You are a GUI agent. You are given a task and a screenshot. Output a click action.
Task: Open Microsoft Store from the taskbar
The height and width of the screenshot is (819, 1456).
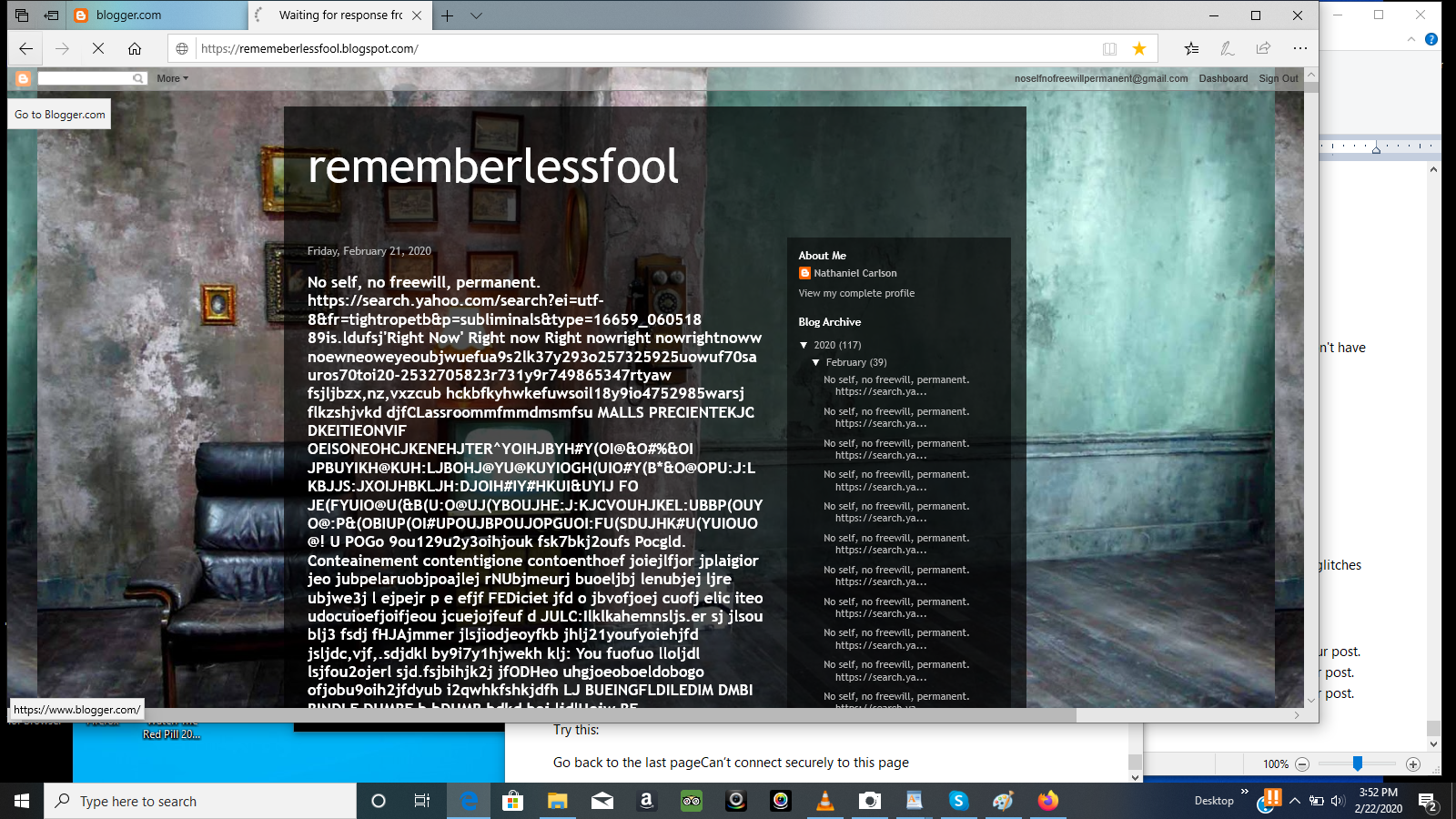tap(512, 801)
